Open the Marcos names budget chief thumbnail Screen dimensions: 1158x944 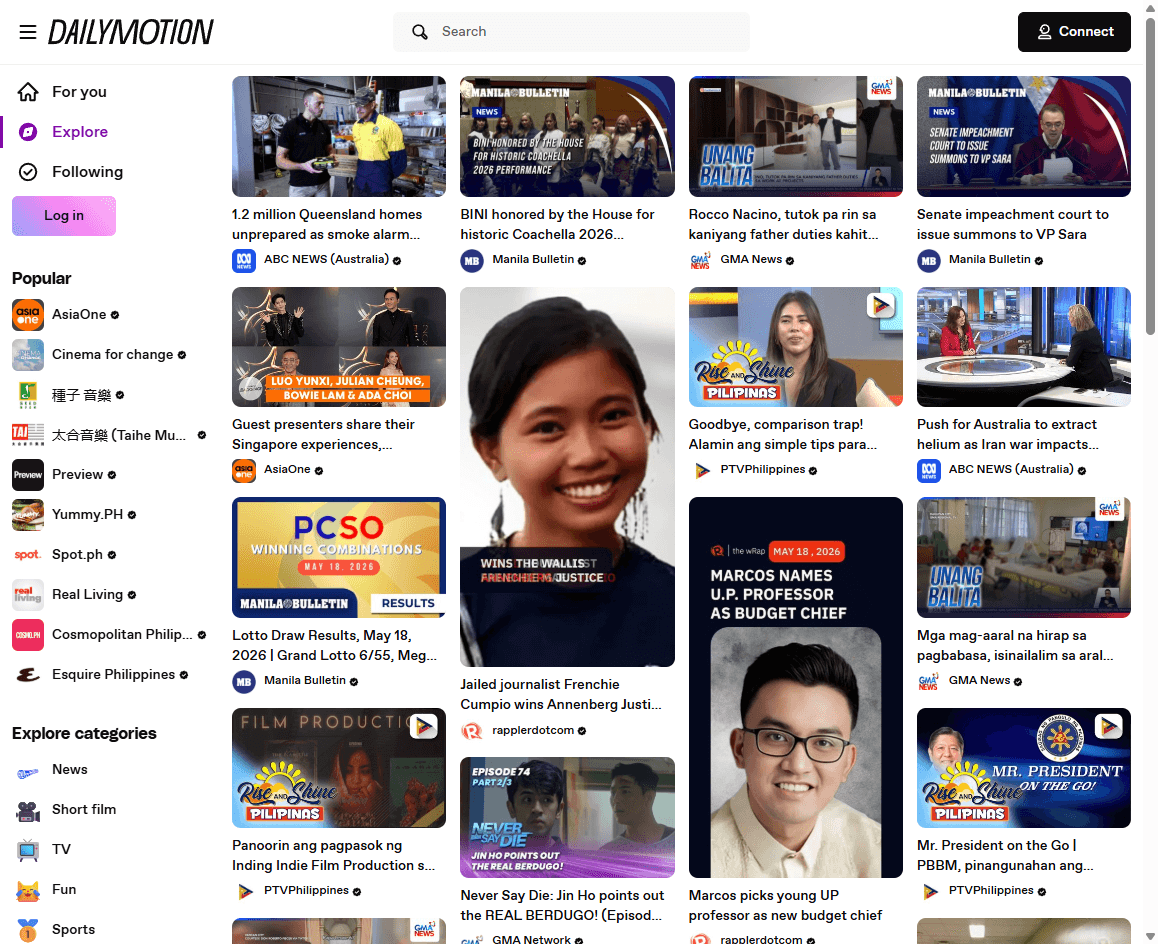click(795, 688)
